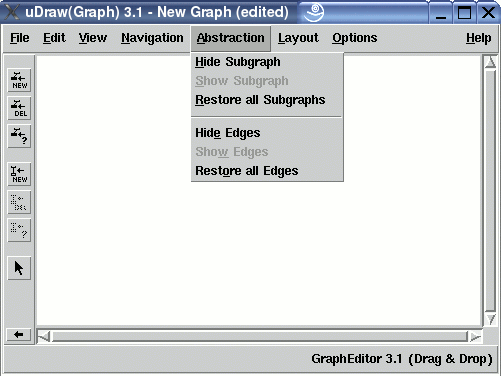Choose Hide Subgraph from the menu
The height and width of the screenshot is (376, 501).
267,62
